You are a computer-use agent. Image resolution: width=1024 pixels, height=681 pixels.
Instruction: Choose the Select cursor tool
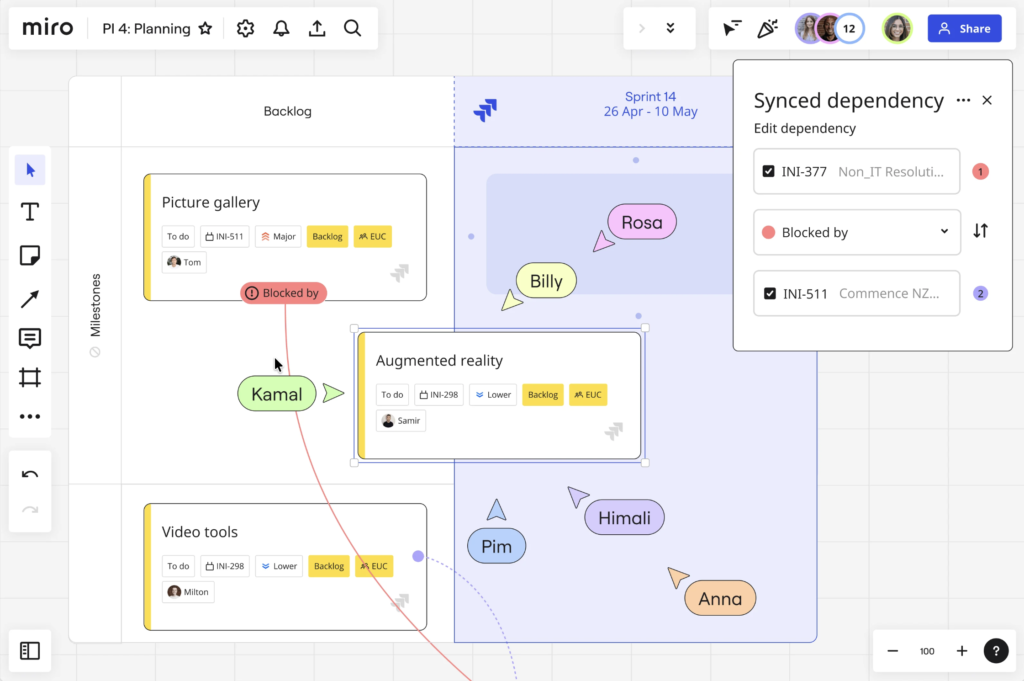click(x=30, y=170)
